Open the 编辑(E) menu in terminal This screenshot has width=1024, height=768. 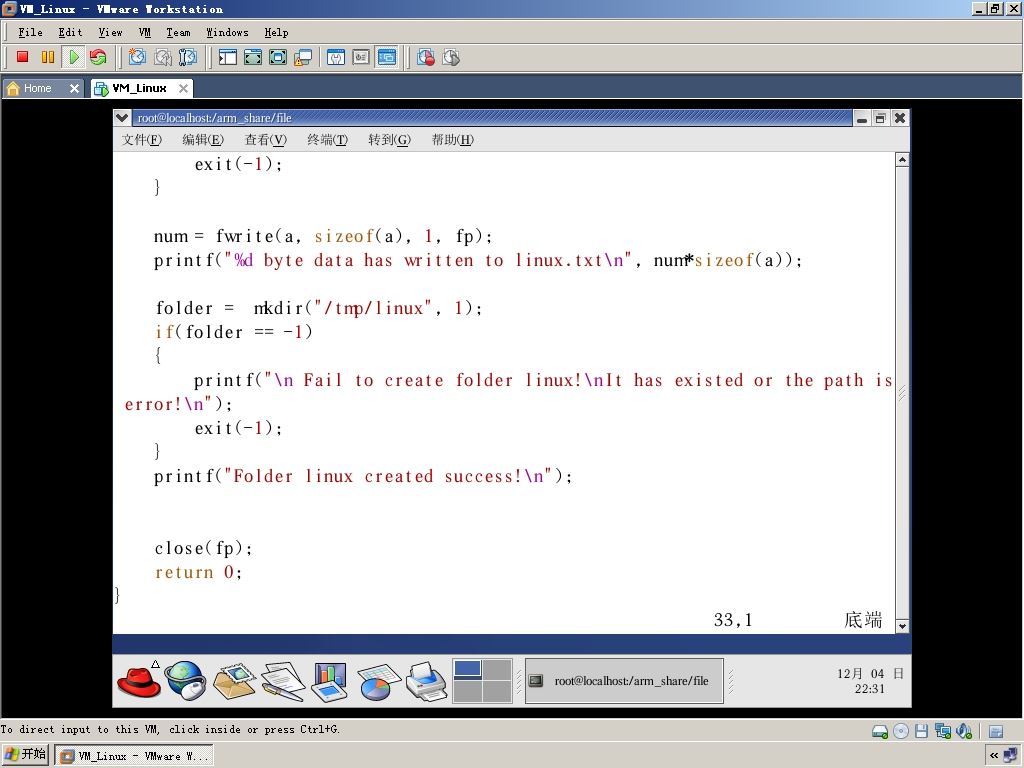click(x=202, y=139)
